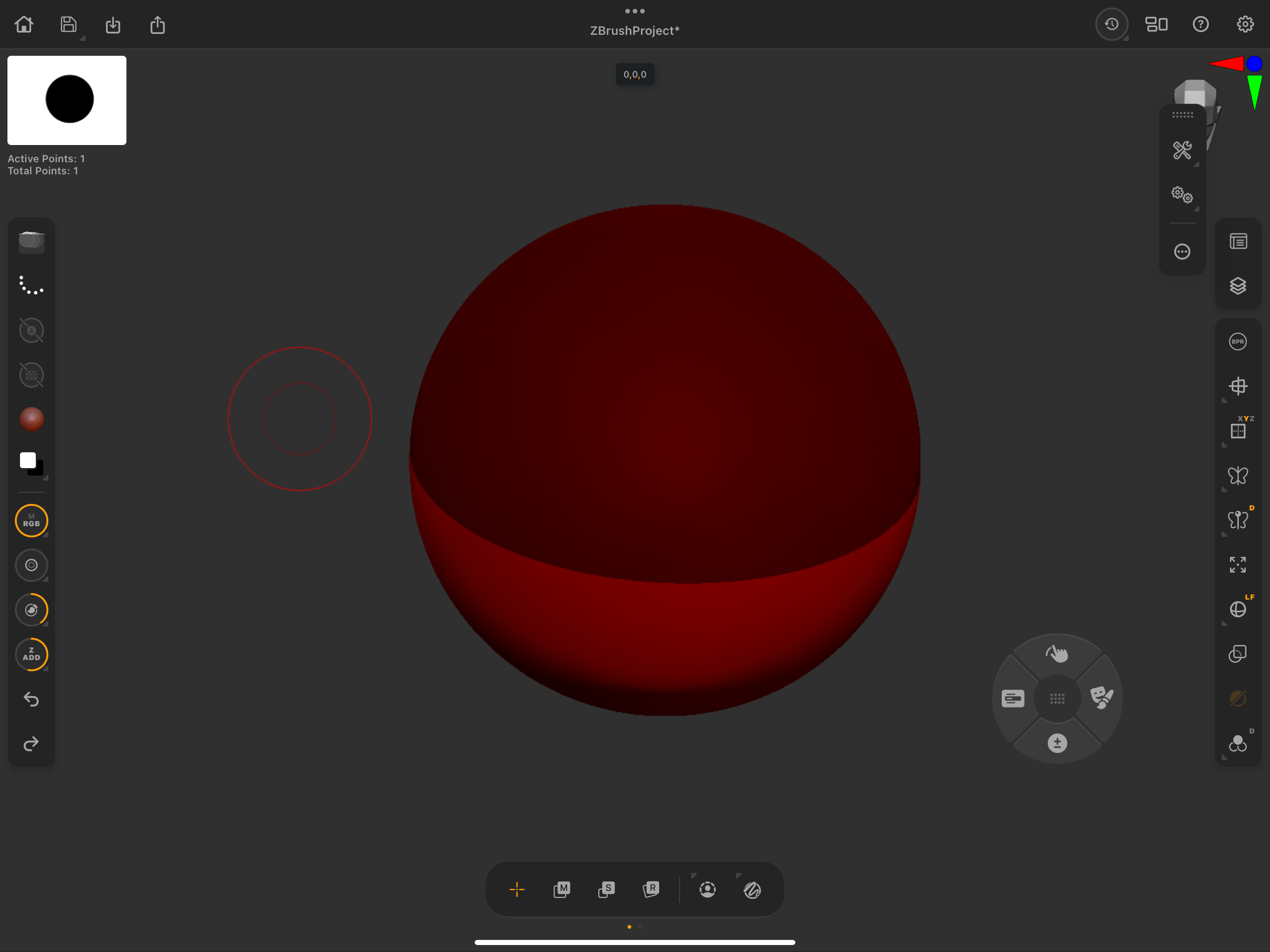Open the striped circle selection icon
1270x952 pixels.
click(x=752, y=889)
